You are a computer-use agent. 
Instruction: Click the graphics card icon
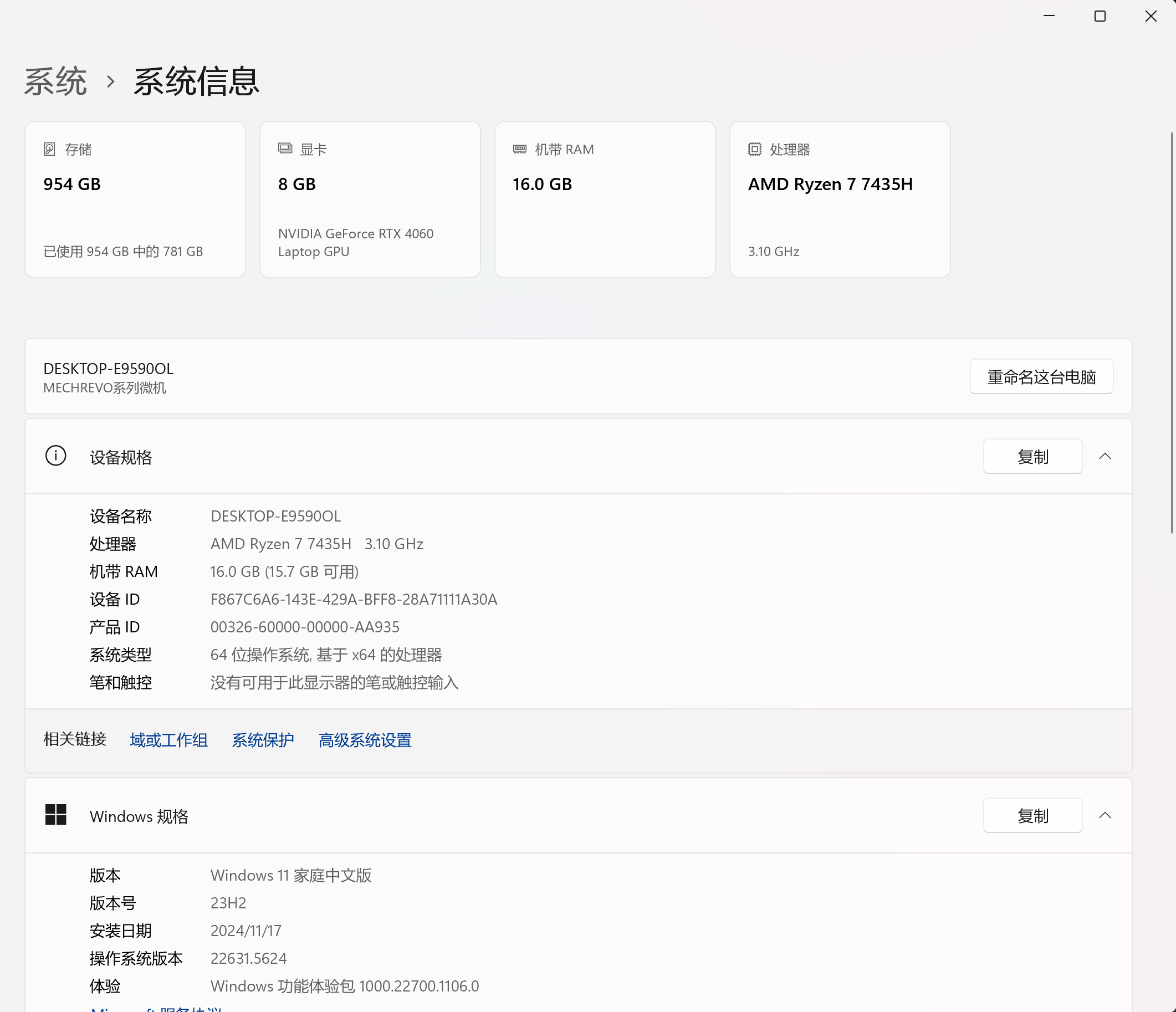tap(285, 149)
